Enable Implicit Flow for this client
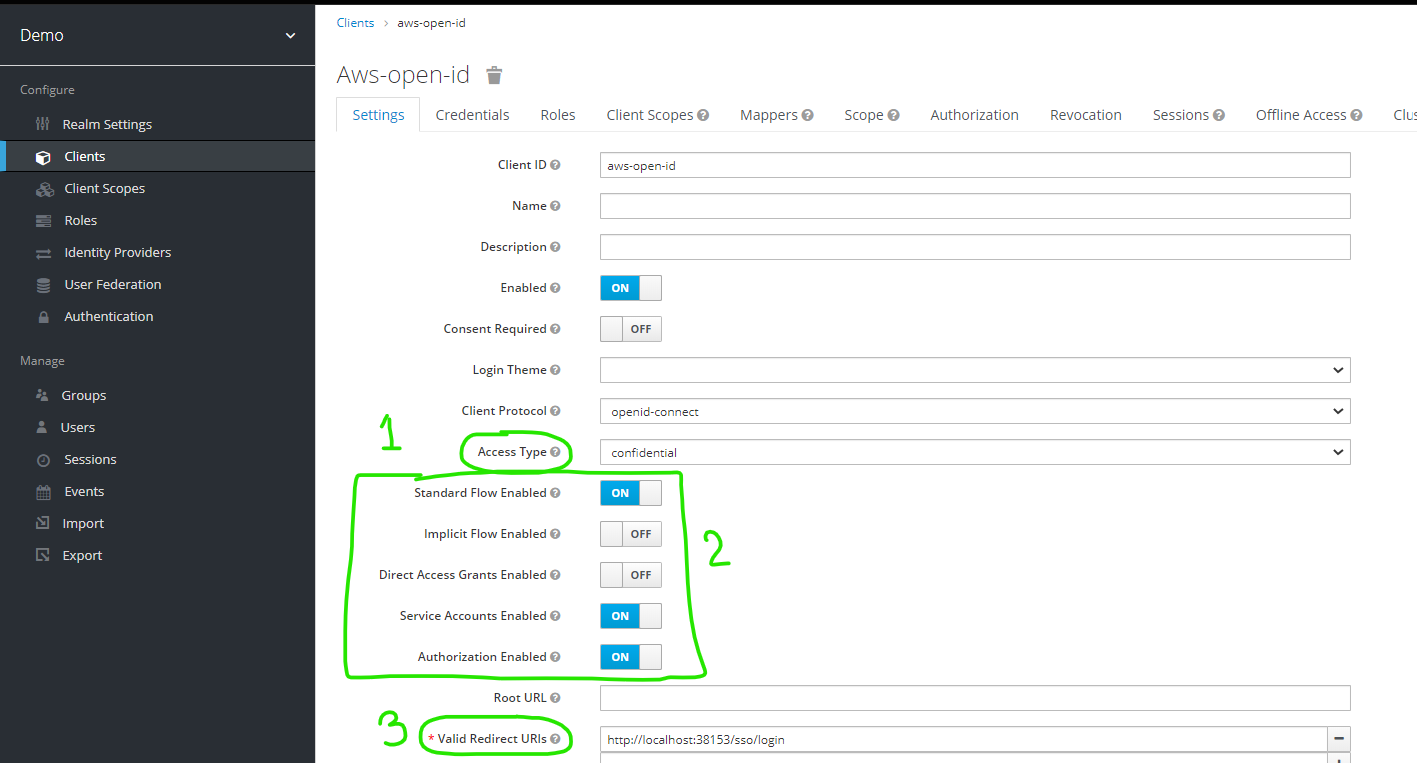Viewport: 1417px width, 763px height. click(x=630, y=533)
